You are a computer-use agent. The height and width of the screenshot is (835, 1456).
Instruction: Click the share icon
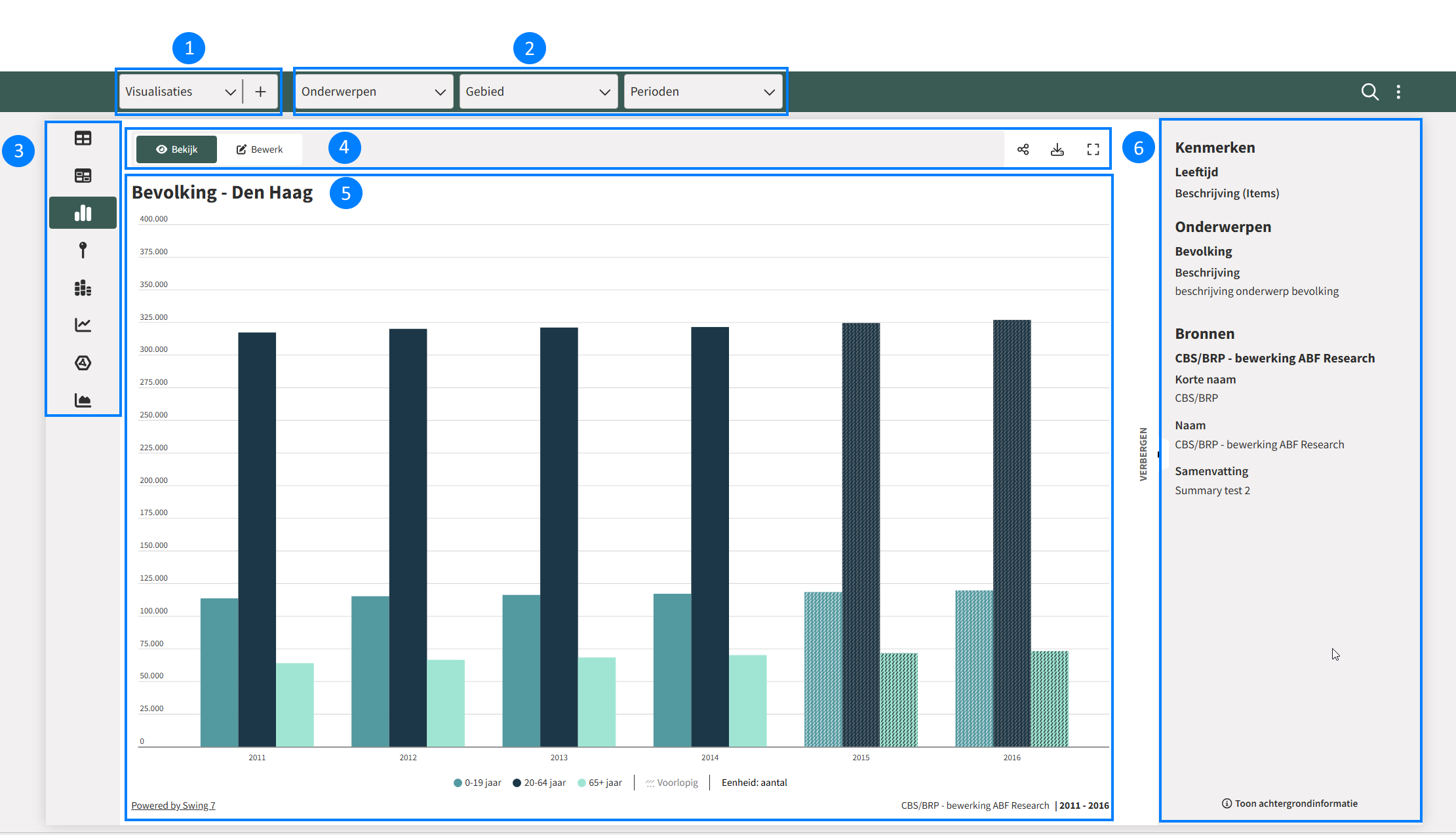click(x=1023, y=149)
